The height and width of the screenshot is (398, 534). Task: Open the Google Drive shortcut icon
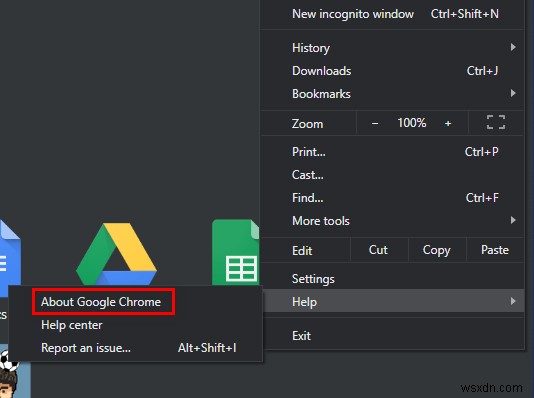pyautogui.click(x=116, y=254)
